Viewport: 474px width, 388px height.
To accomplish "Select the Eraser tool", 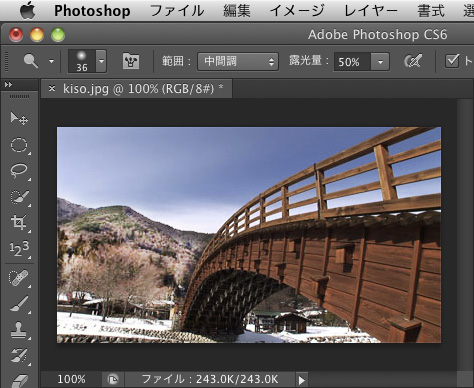I will tap(19, 380).
